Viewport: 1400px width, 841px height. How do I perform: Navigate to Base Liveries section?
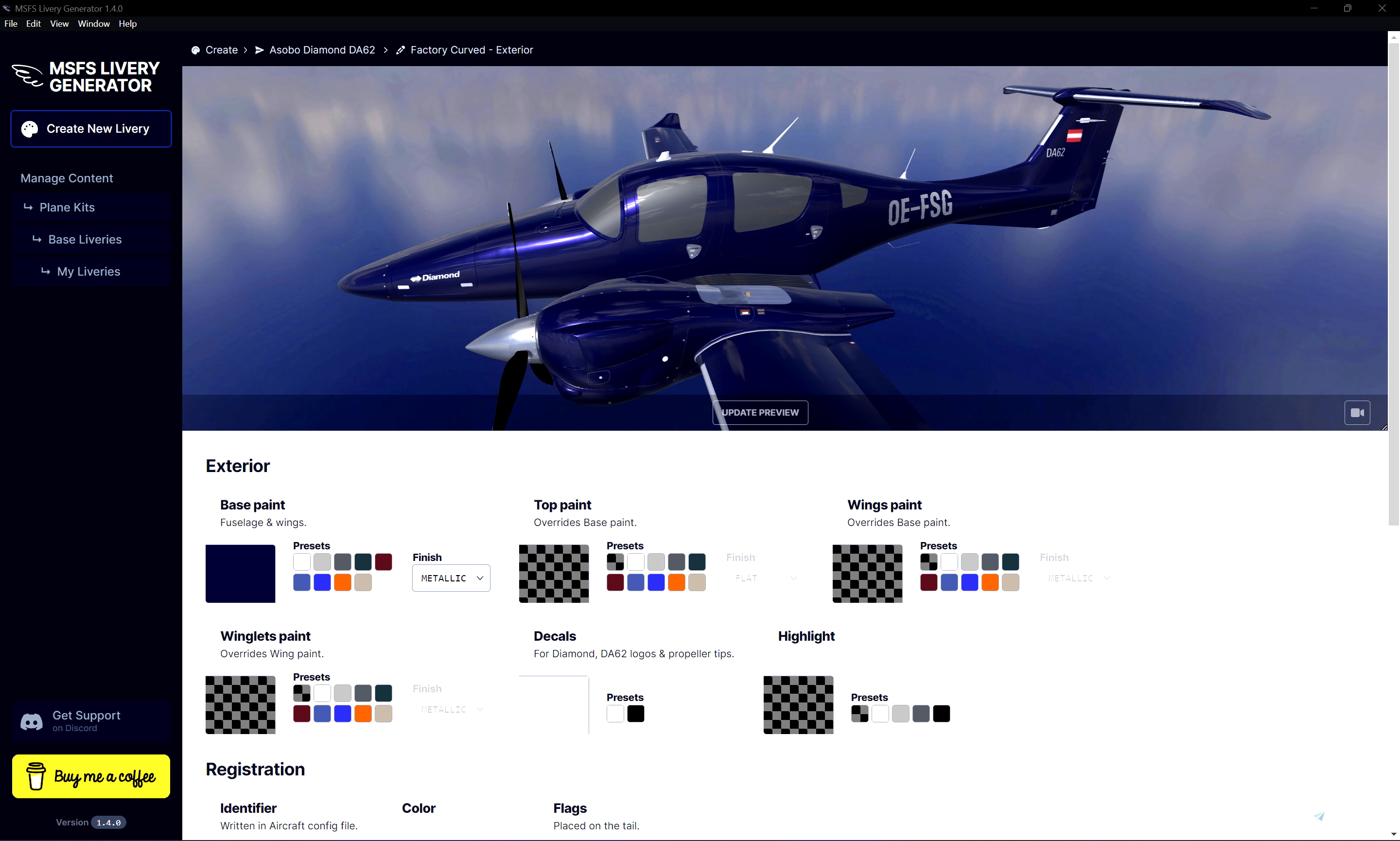coord(85,239)
